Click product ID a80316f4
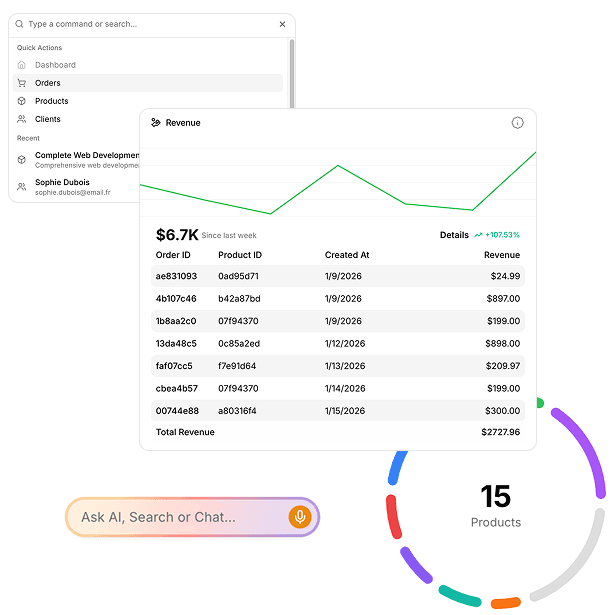 click(237, 411)
